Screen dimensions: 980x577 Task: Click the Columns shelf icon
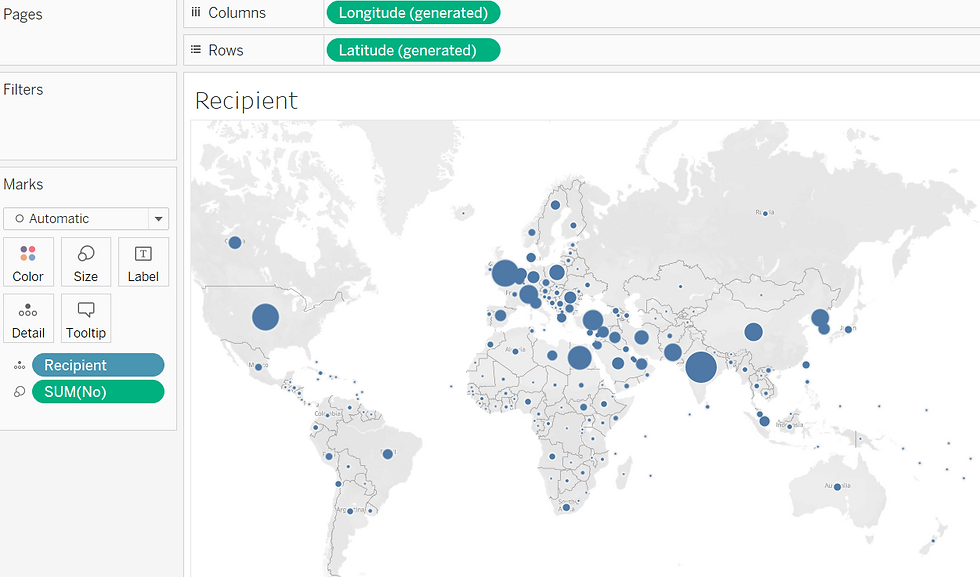[x=196, y=13]
